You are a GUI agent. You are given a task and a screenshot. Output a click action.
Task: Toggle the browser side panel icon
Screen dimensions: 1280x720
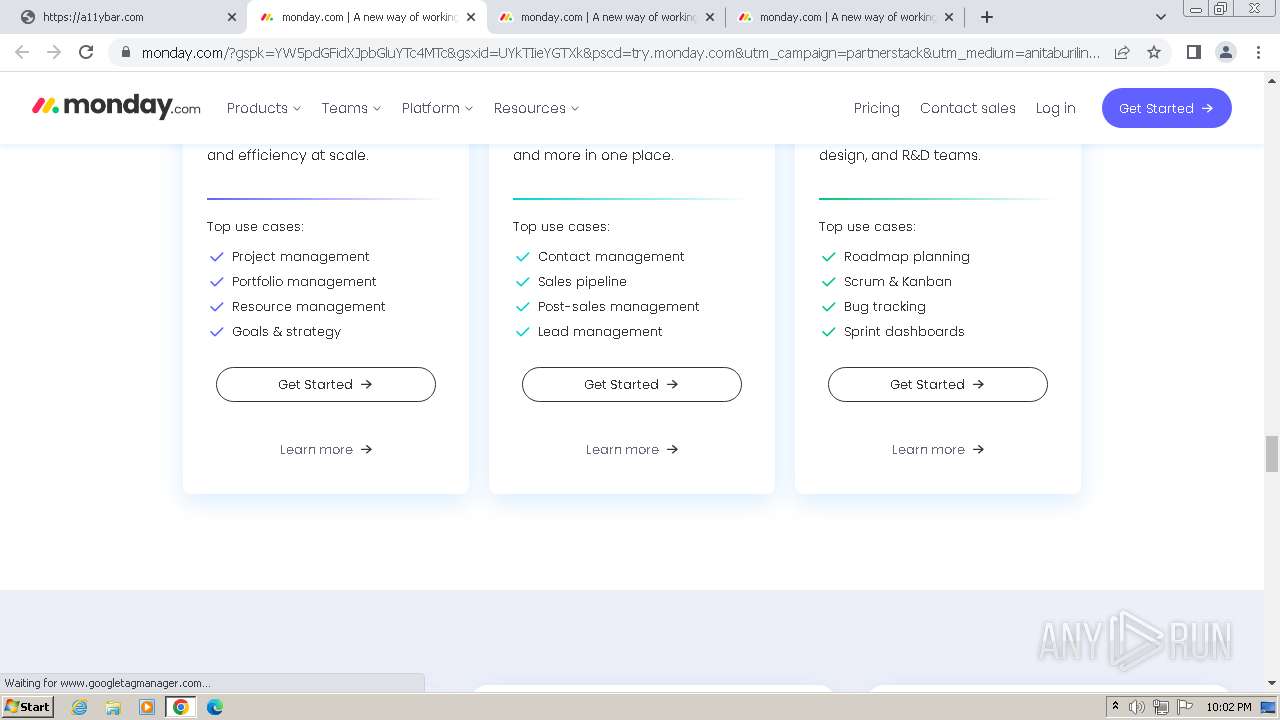tap(1193, 52)
